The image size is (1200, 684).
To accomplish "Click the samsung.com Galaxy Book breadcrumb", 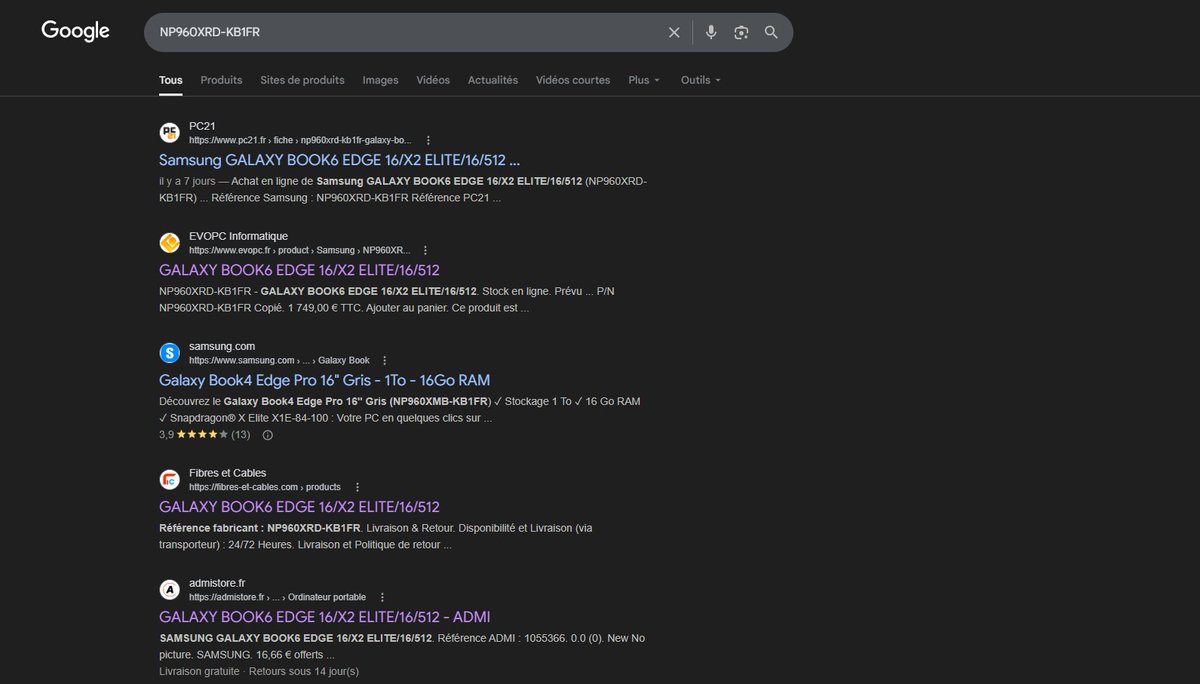I will pos(279,360).
